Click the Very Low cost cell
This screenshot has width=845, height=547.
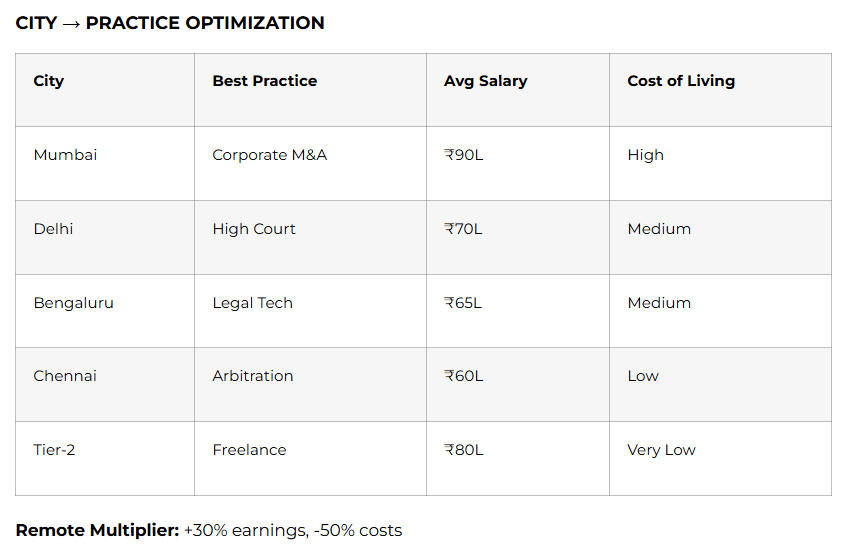tap(661, 450)
